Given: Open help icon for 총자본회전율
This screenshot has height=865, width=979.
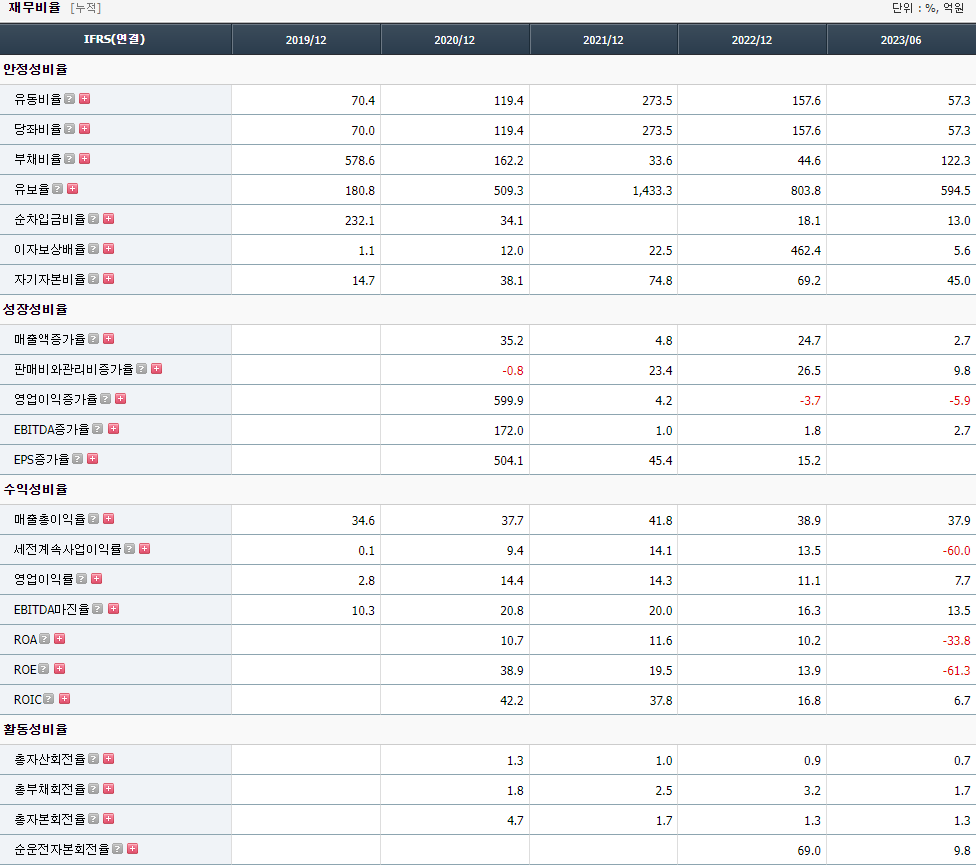Looking at the screenshot, I should (94, 818).
